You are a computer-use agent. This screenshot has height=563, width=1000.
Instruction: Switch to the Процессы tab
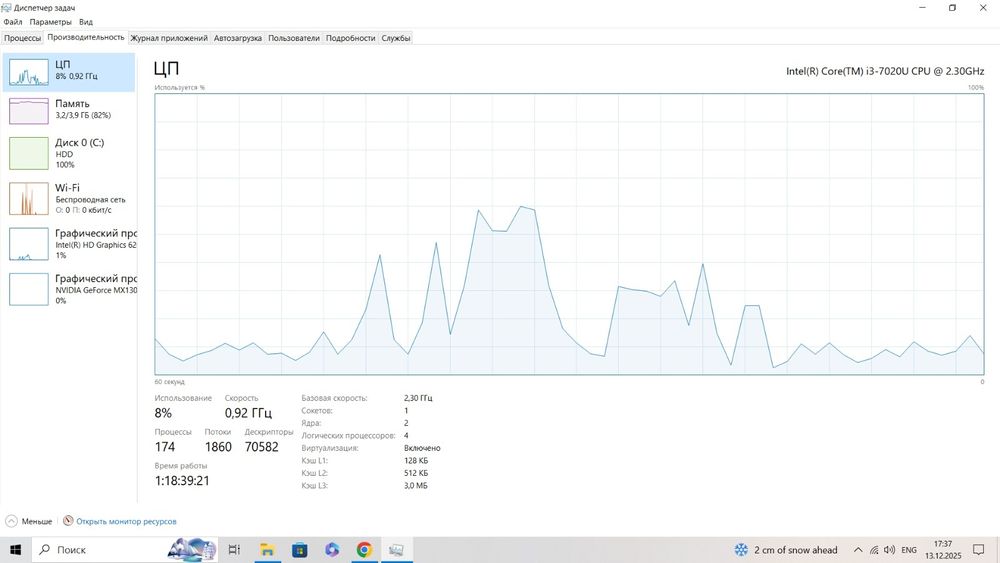[x=22, y=38]
